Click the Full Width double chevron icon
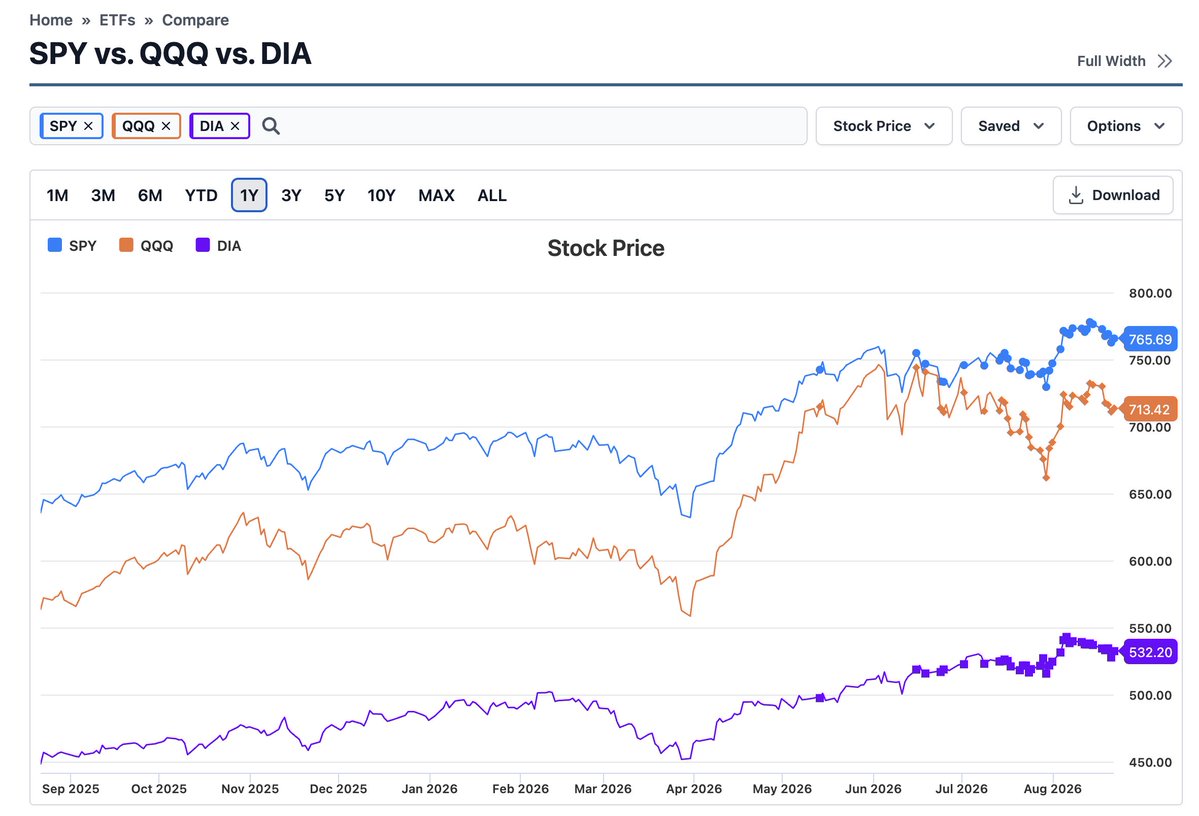The width and height of the screenshot is (1199, 816). point(1165,61)
